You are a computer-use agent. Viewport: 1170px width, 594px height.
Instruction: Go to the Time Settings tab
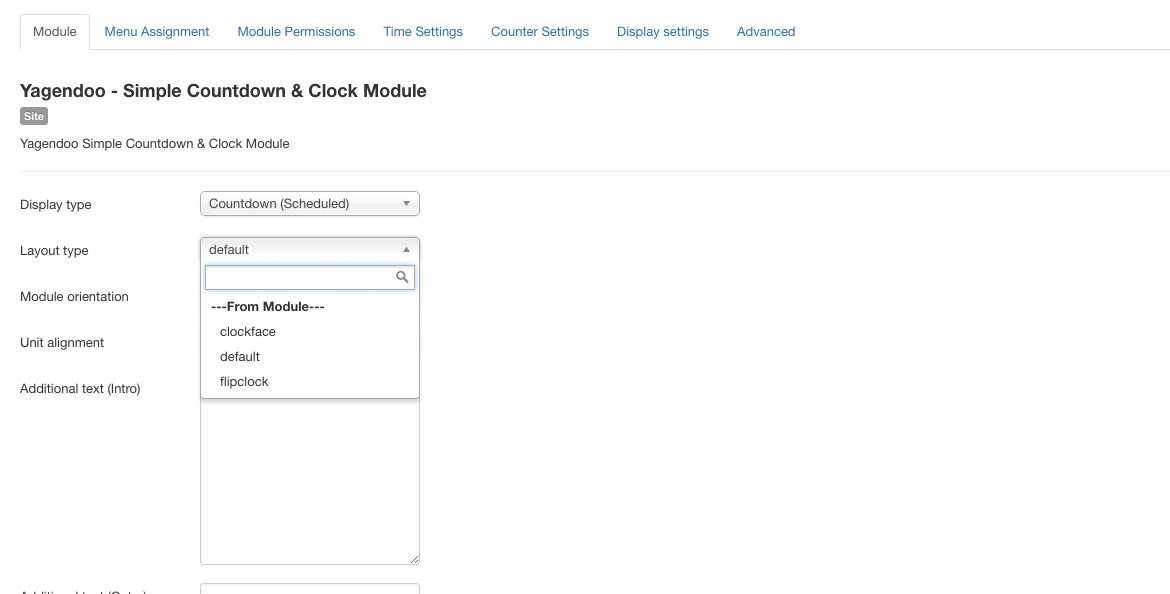click(x=423, y=32)
